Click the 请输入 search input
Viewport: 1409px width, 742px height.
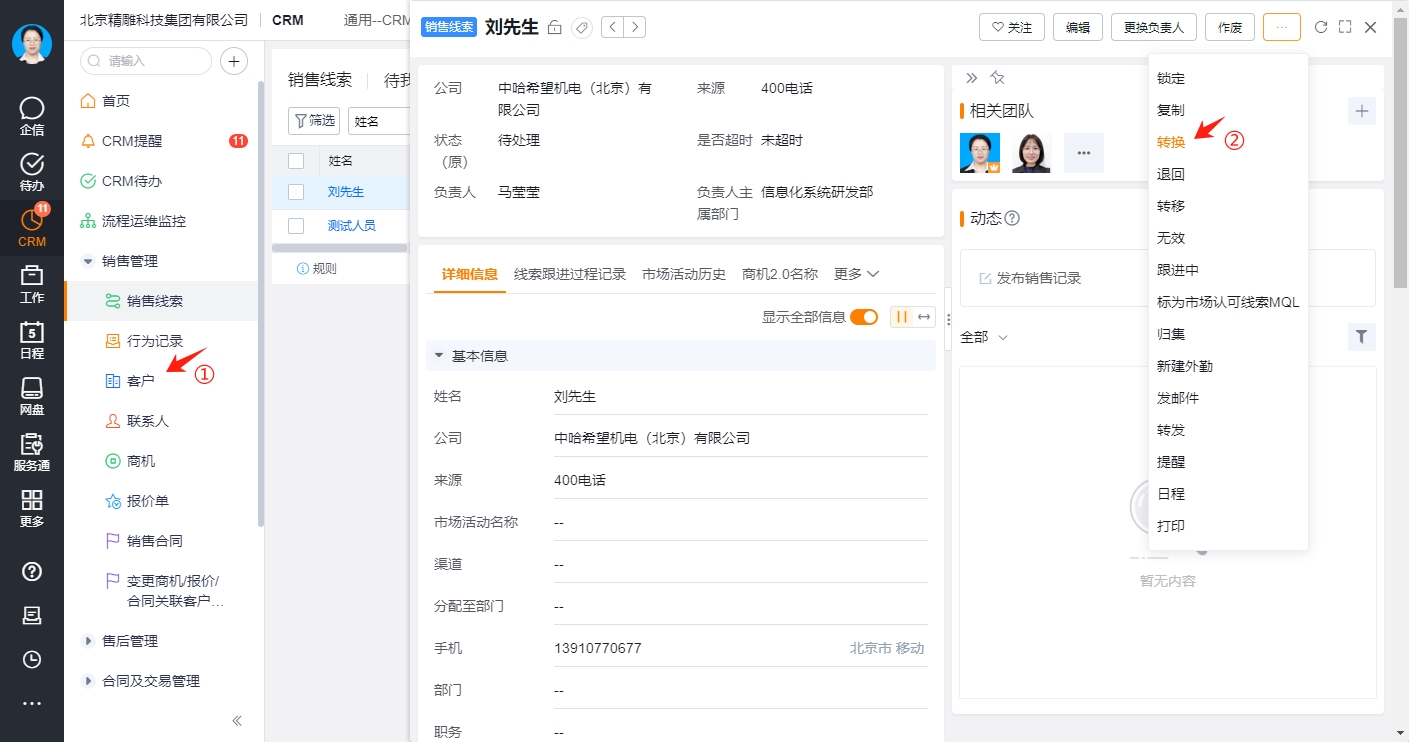145,61
